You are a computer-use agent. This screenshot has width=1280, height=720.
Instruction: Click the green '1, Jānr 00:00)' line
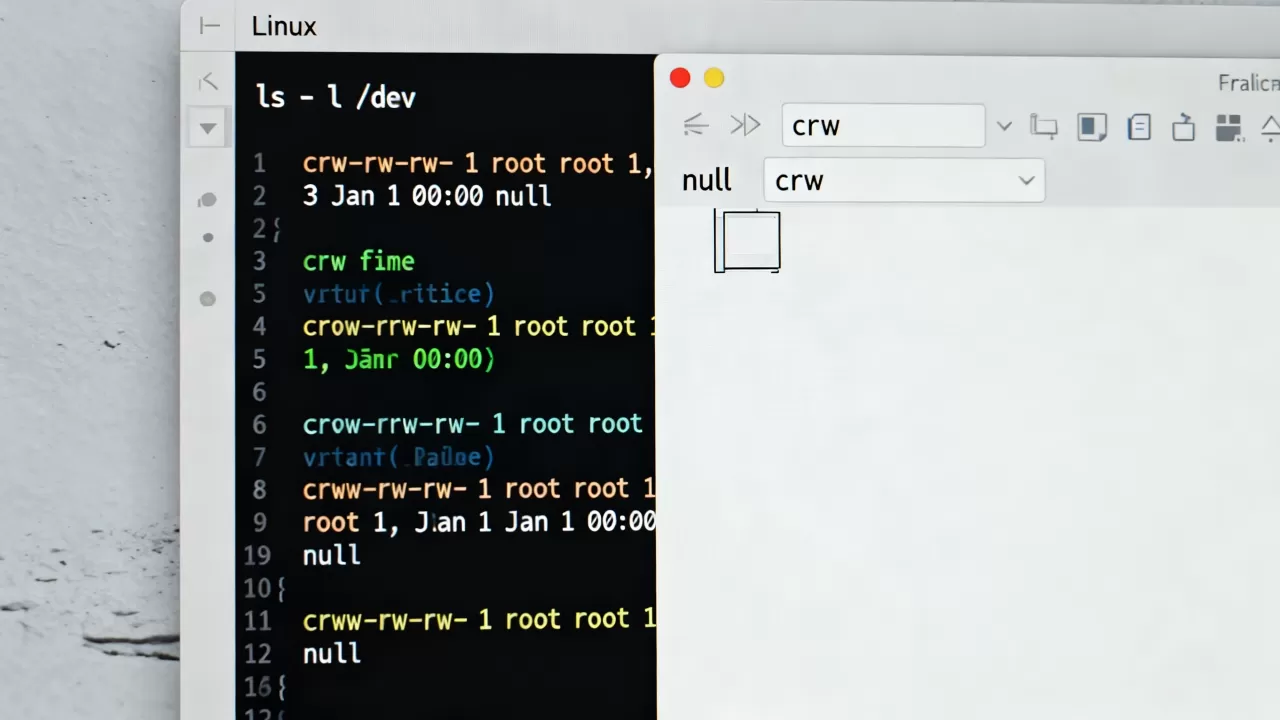(x=398, y=360)
